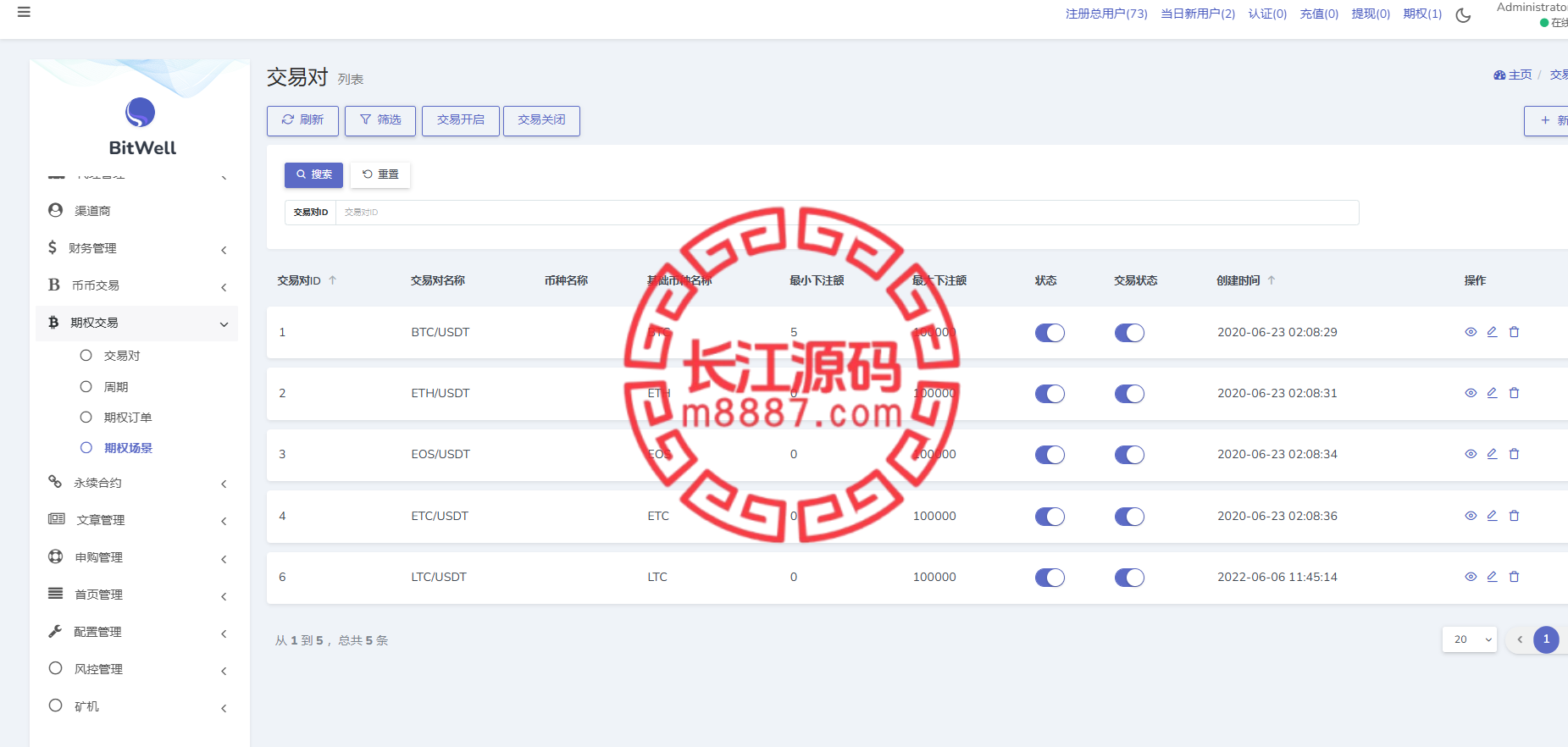Screen dimensions: 1568x747
Task: Click the 重置 reset button
Action: pyautogui.click(x=380, y=174)
